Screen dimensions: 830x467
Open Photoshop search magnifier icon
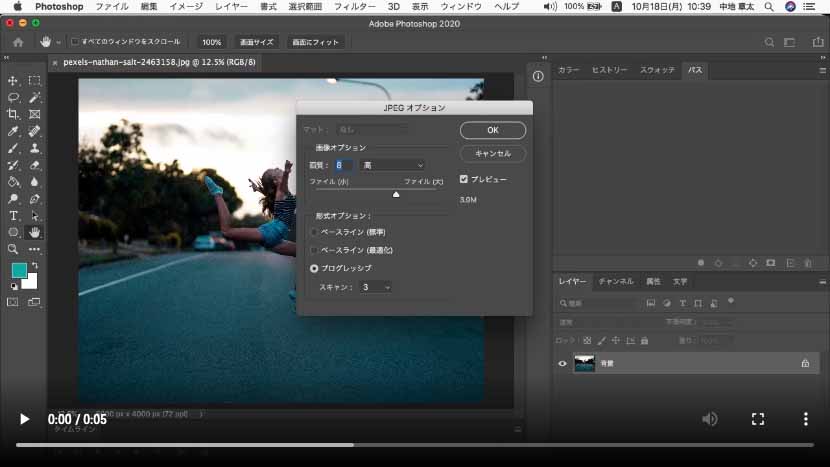point(769,42)
